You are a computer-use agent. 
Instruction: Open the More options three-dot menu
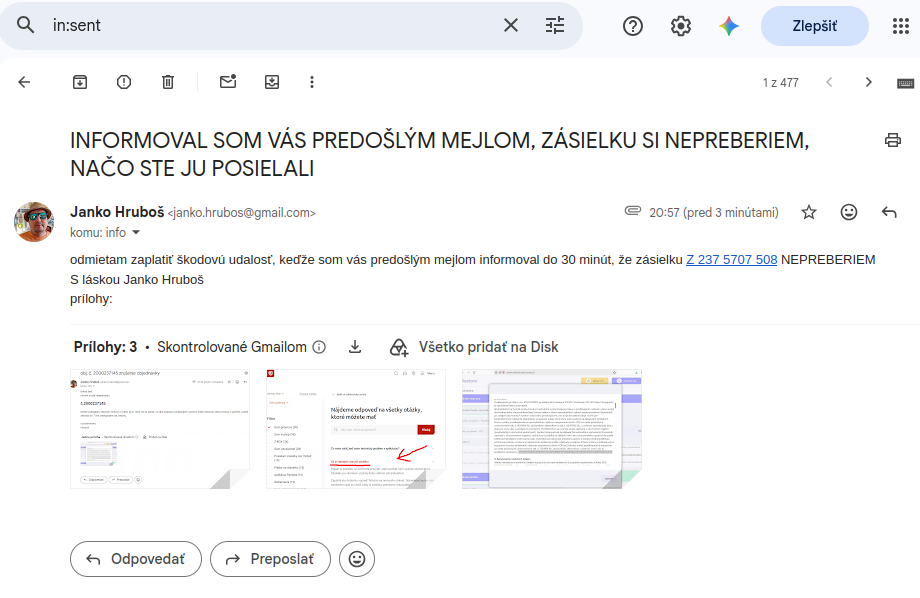tap(312, 82)
